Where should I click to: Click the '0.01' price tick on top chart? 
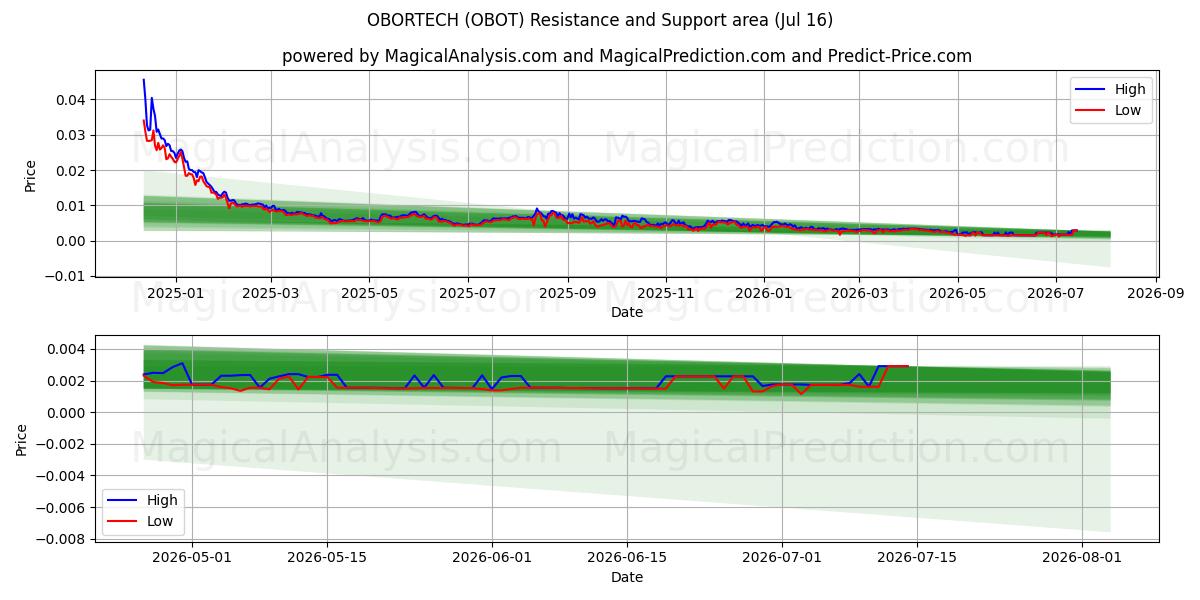click(x=72, y=206)
